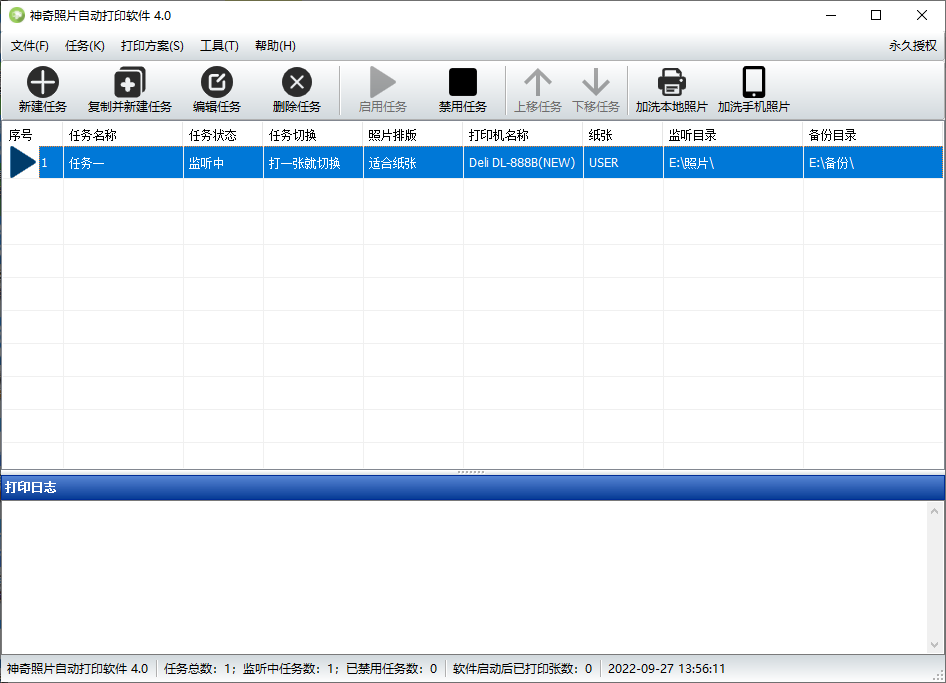Open the 打印方案(S) menu
The height and width of the screenshot is (683, 946).
coord(152,46)
